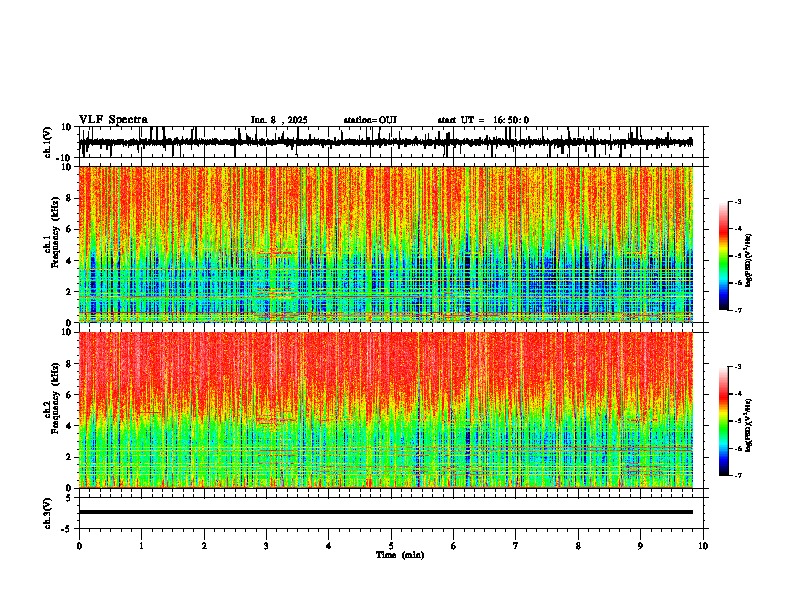Click the "-7" label on ch.2 color bar
Image resolution: width=792 pixels, height=612 pixels.
pos(737,475)
